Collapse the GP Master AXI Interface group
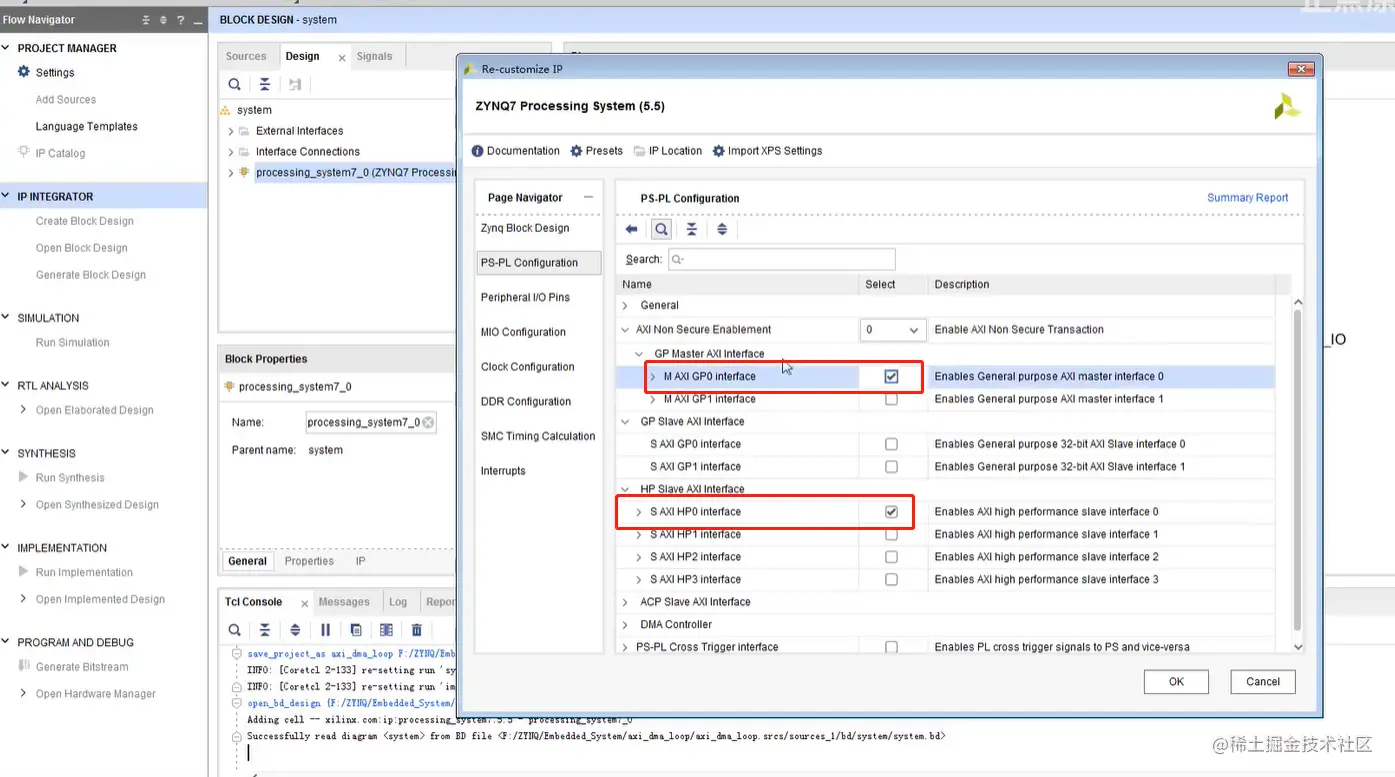The image size is (1395, 777). (640, 354)
